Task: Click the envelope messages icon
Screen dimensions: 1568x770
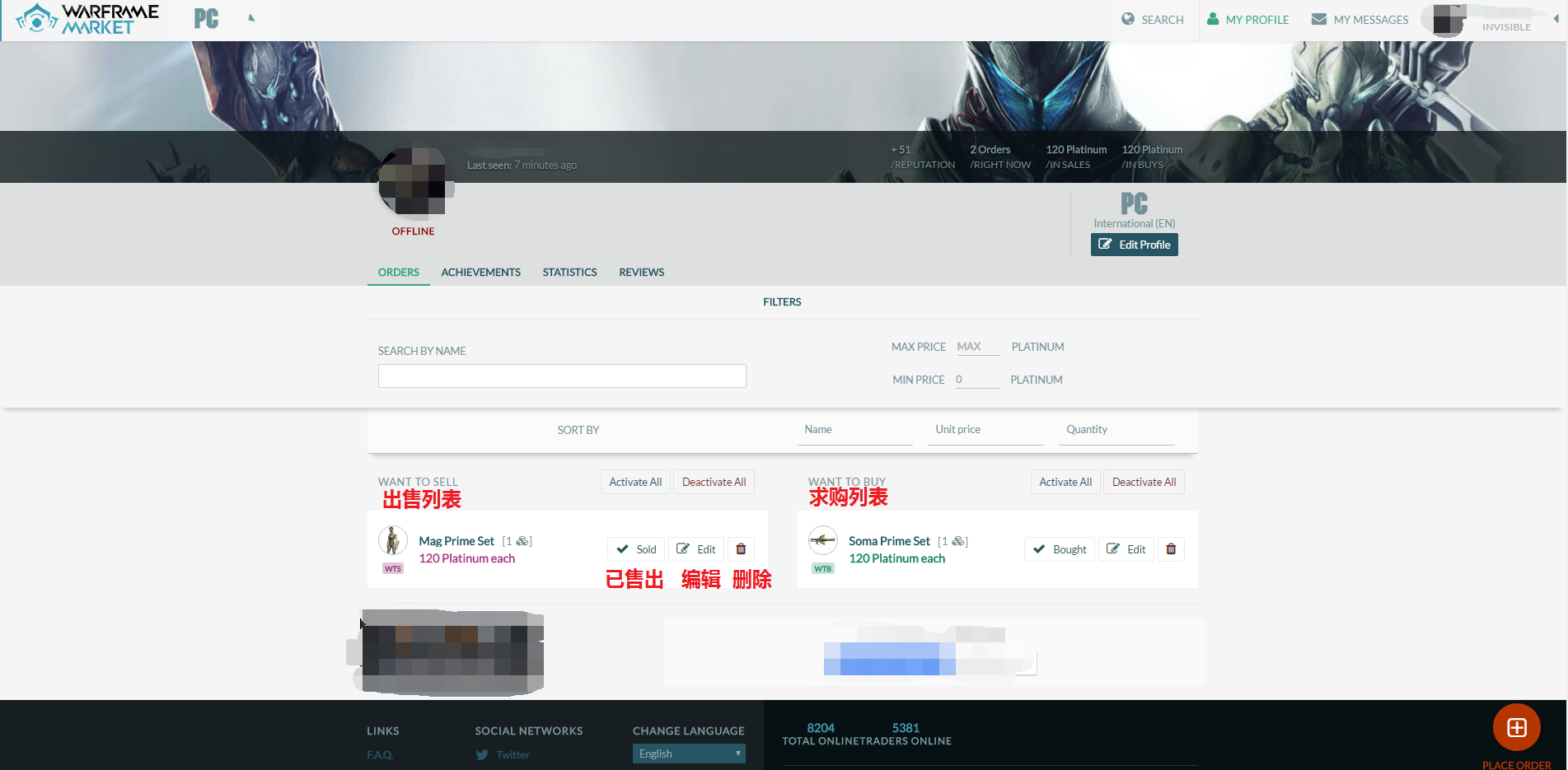Action: click(x=1319, y=19)
